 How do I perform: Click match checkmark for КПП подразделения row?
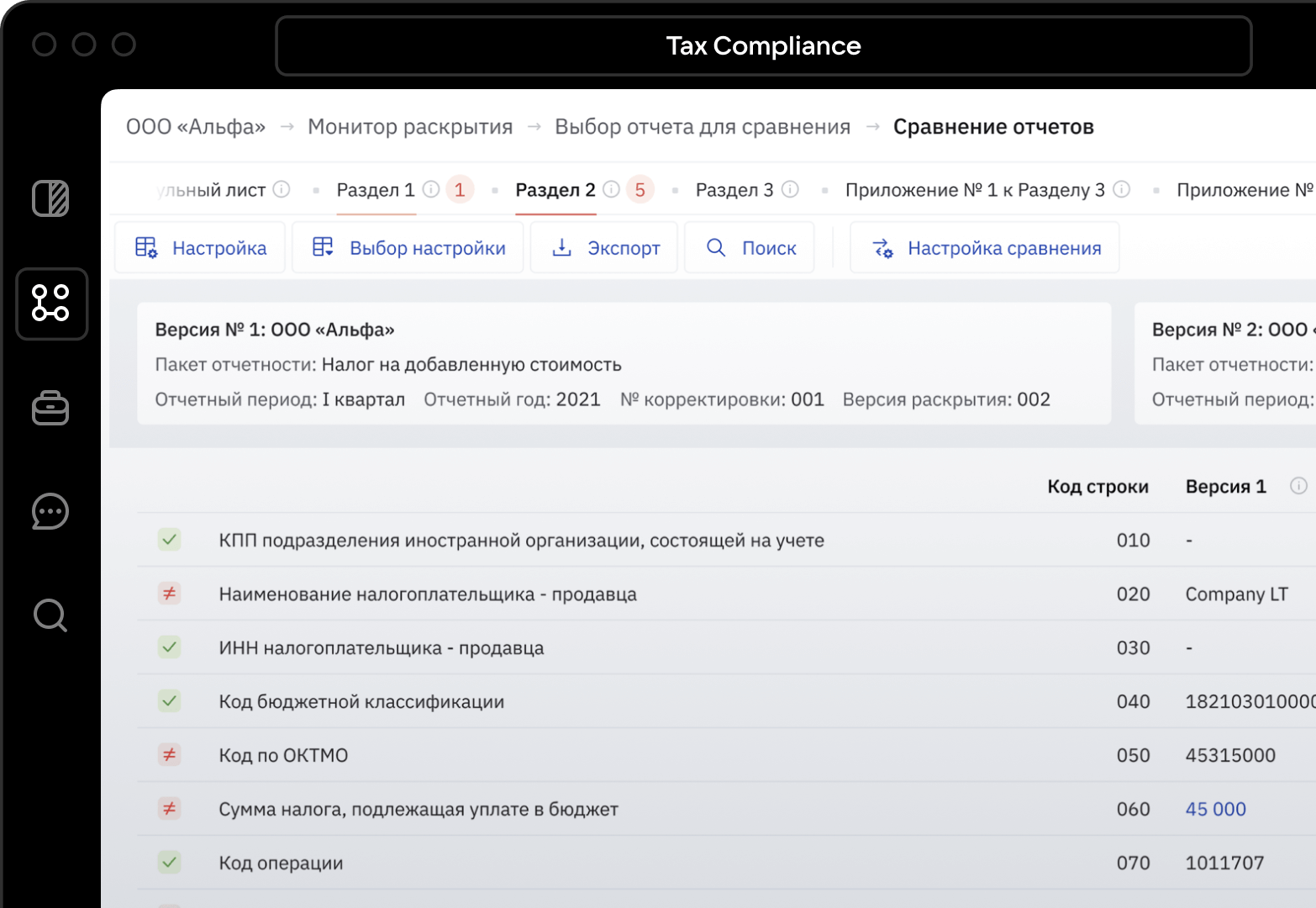click(170, 540)
